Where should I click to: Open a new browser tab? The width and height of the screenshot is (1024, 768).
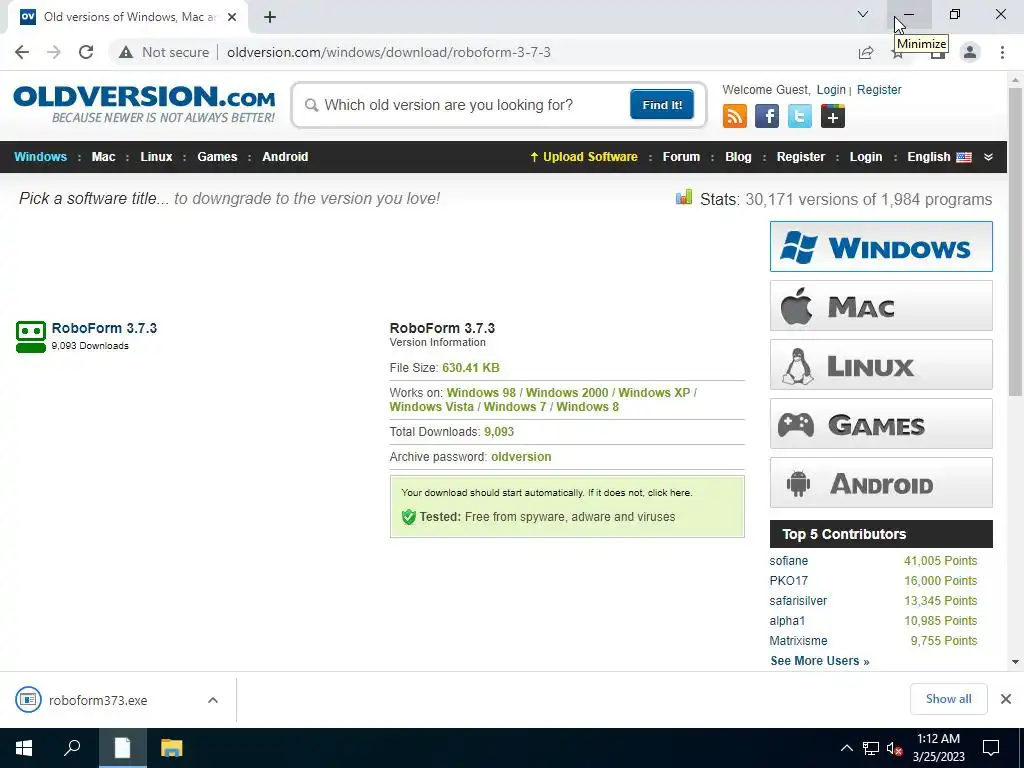click(270, 17)
